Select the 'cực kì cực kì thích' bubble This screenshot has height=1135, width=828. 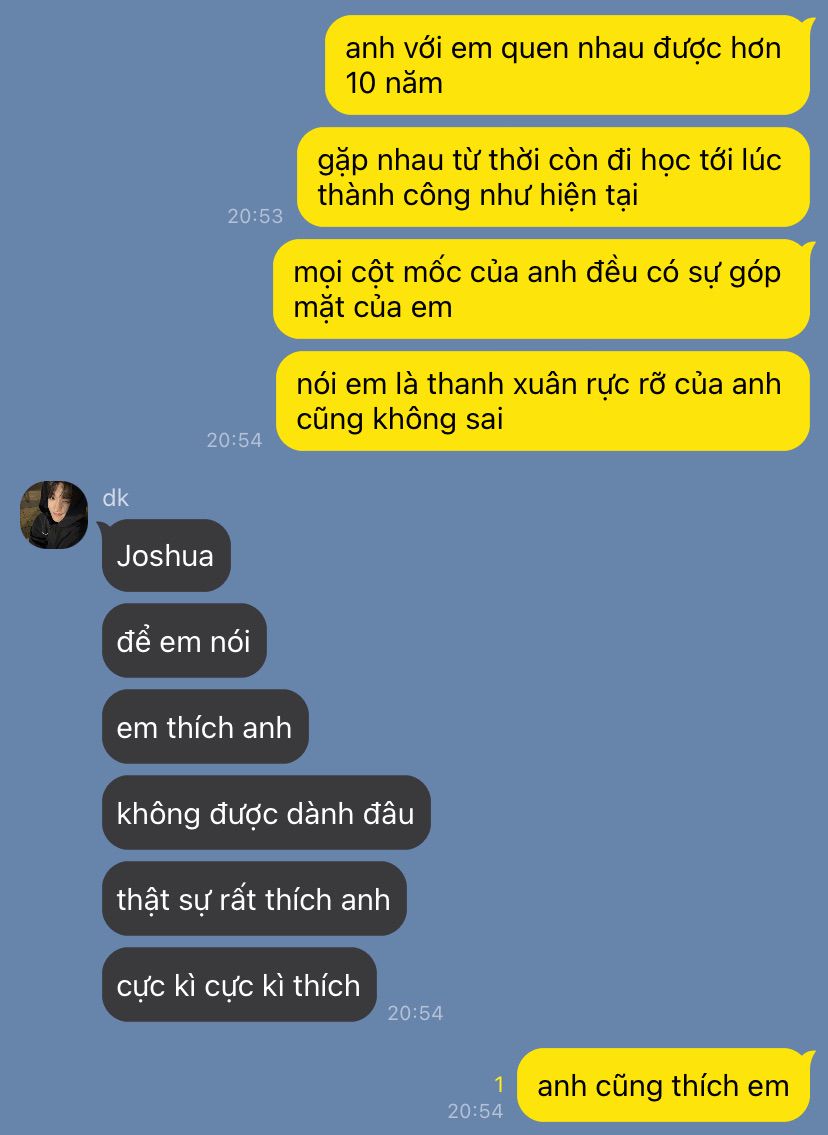click(x=239, y=985)
